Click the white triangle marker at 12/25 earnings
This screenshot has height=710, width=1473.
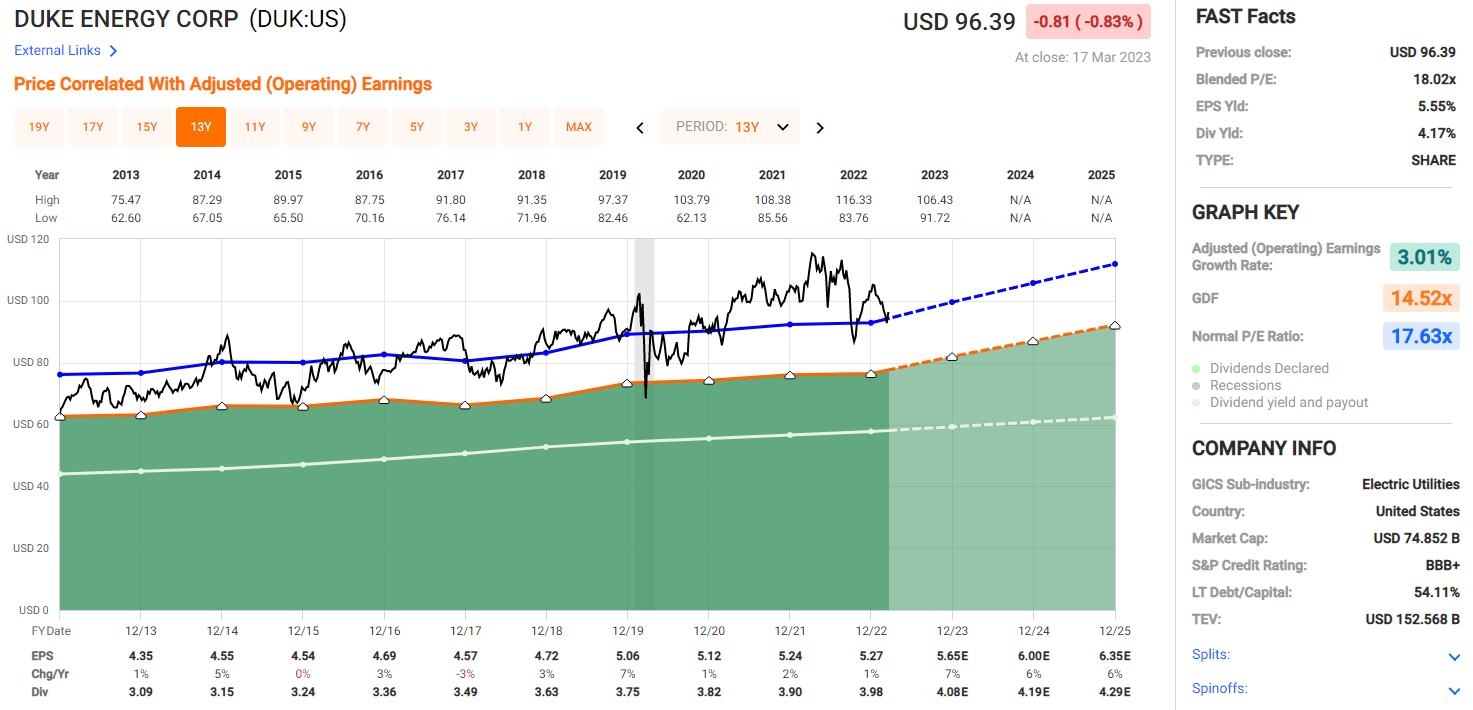click(1115, 326)
